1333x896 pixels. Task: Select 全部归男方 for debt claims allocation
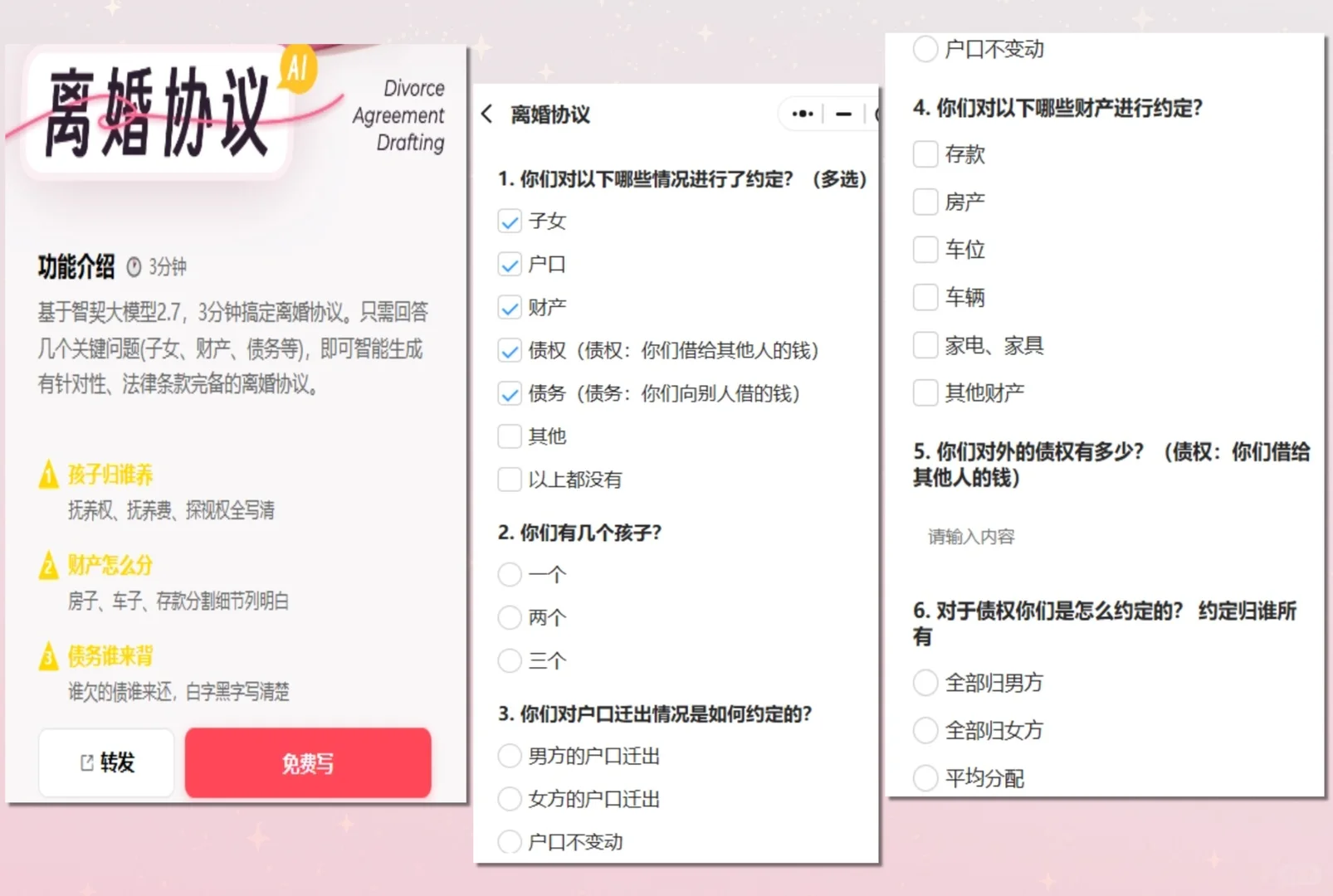pyautogui.click(x=924, y=683)
